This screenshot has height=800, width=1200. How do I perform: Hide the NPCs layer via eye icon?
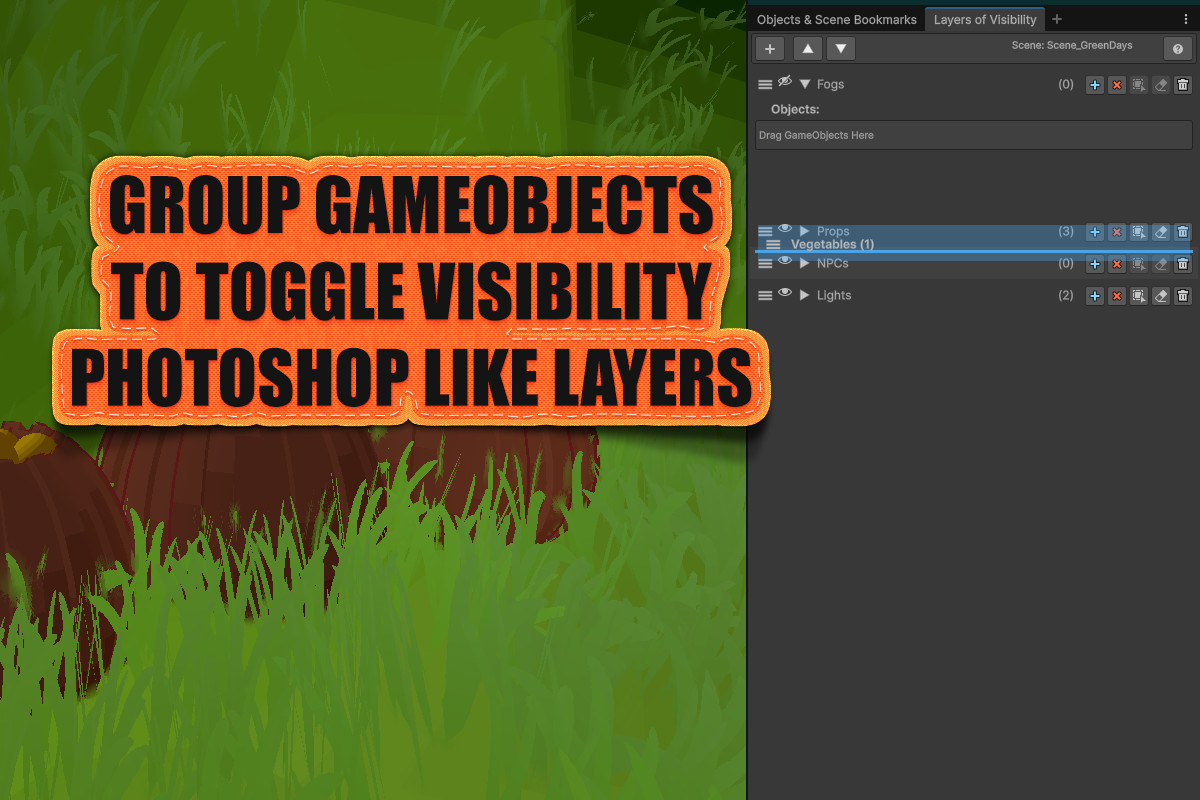click(785, 262)
